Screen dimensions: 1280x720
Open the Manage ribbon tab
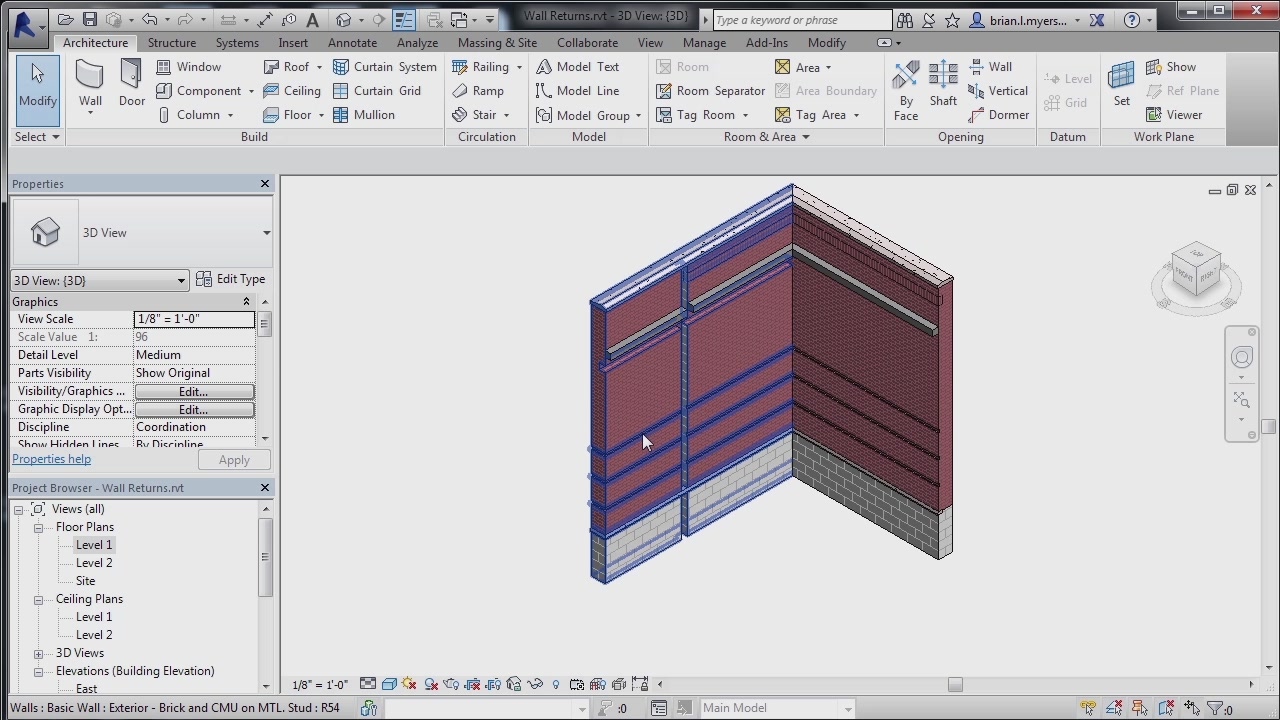tap(704, 43)
